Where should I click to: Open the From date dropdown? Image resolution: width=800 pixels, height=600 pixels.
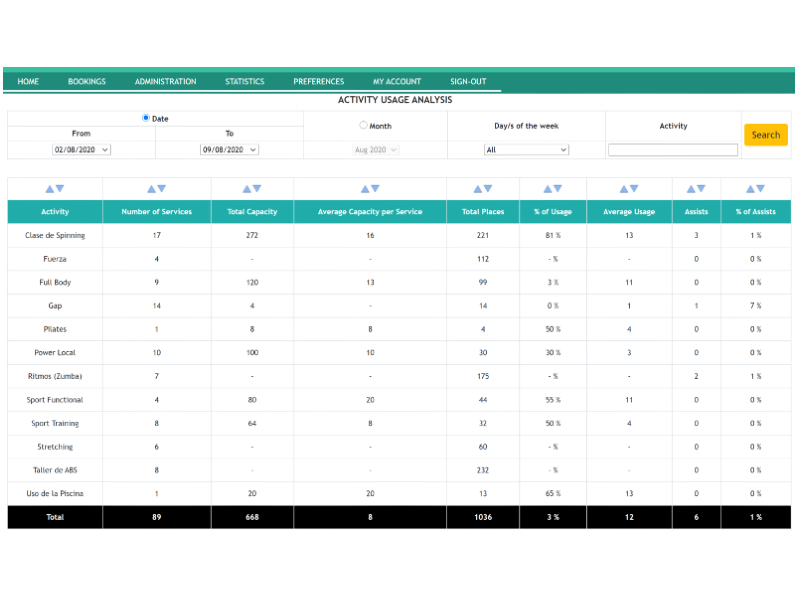pyautogui.click(x=82, y=149)
